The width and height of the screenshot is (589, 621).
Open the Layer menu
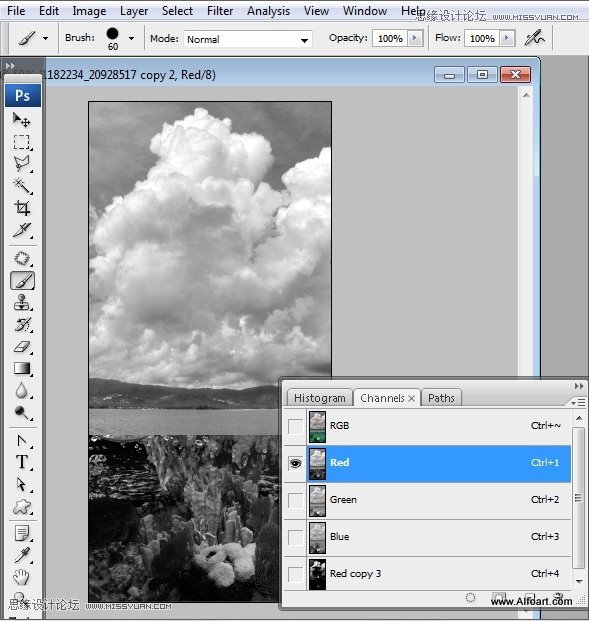tap(134, 11)
